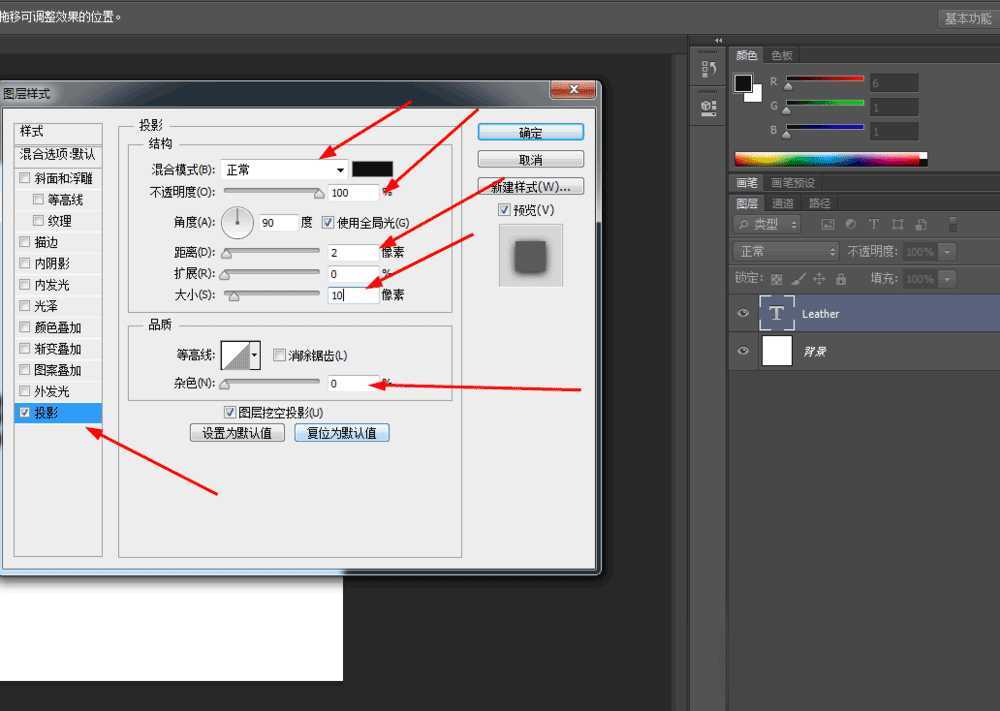
Task: Enable lock transparent pixels in Layers panel
Action: coord(778,276)
